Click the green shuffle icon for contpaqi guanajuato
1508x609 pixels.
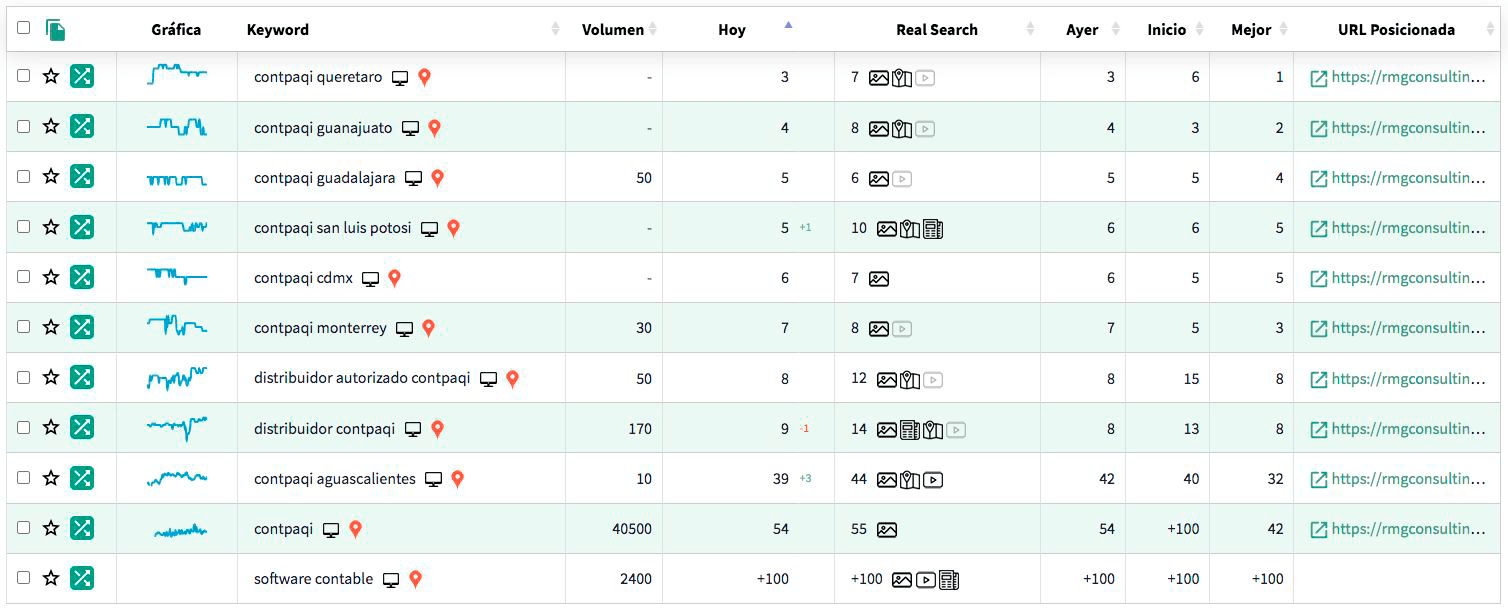pyautogui.click(x=82, y=127)
